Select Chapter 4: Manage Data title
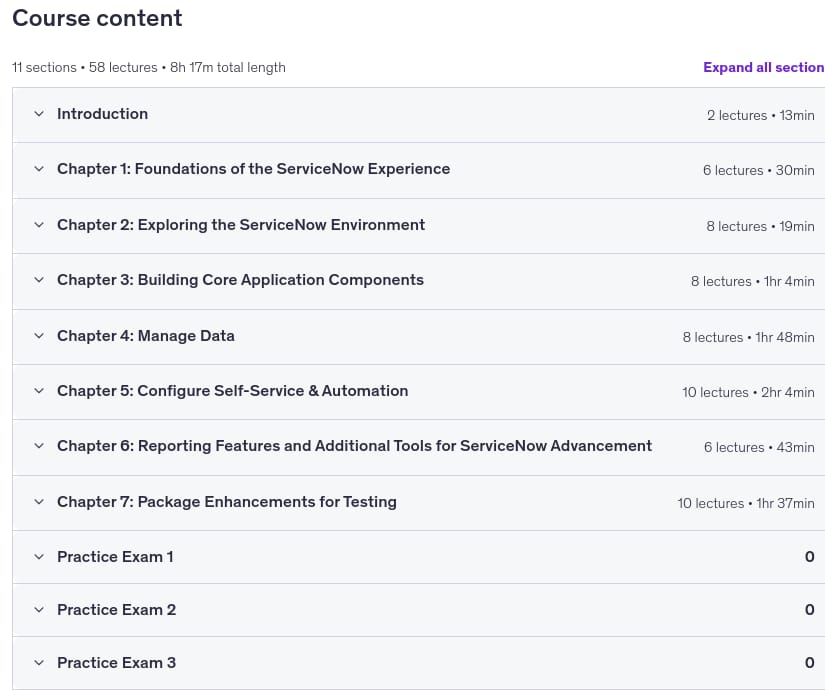Screen dimensions: 825x690 146,336
